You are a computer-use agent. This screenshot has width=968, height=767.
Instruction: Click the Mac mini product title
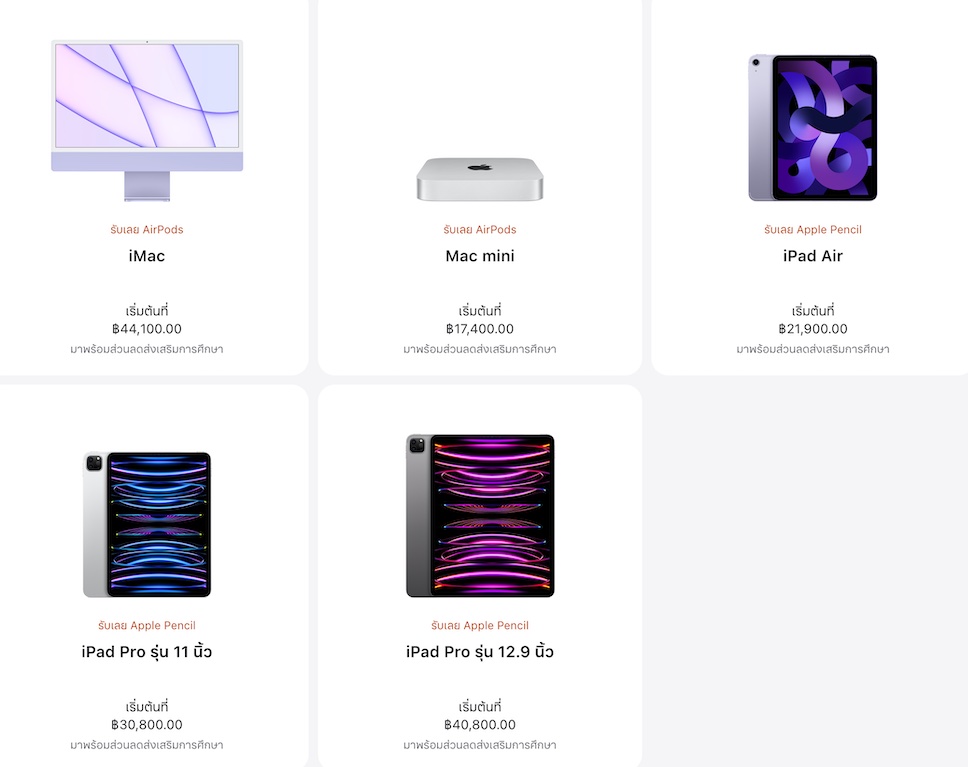point(480,256)
